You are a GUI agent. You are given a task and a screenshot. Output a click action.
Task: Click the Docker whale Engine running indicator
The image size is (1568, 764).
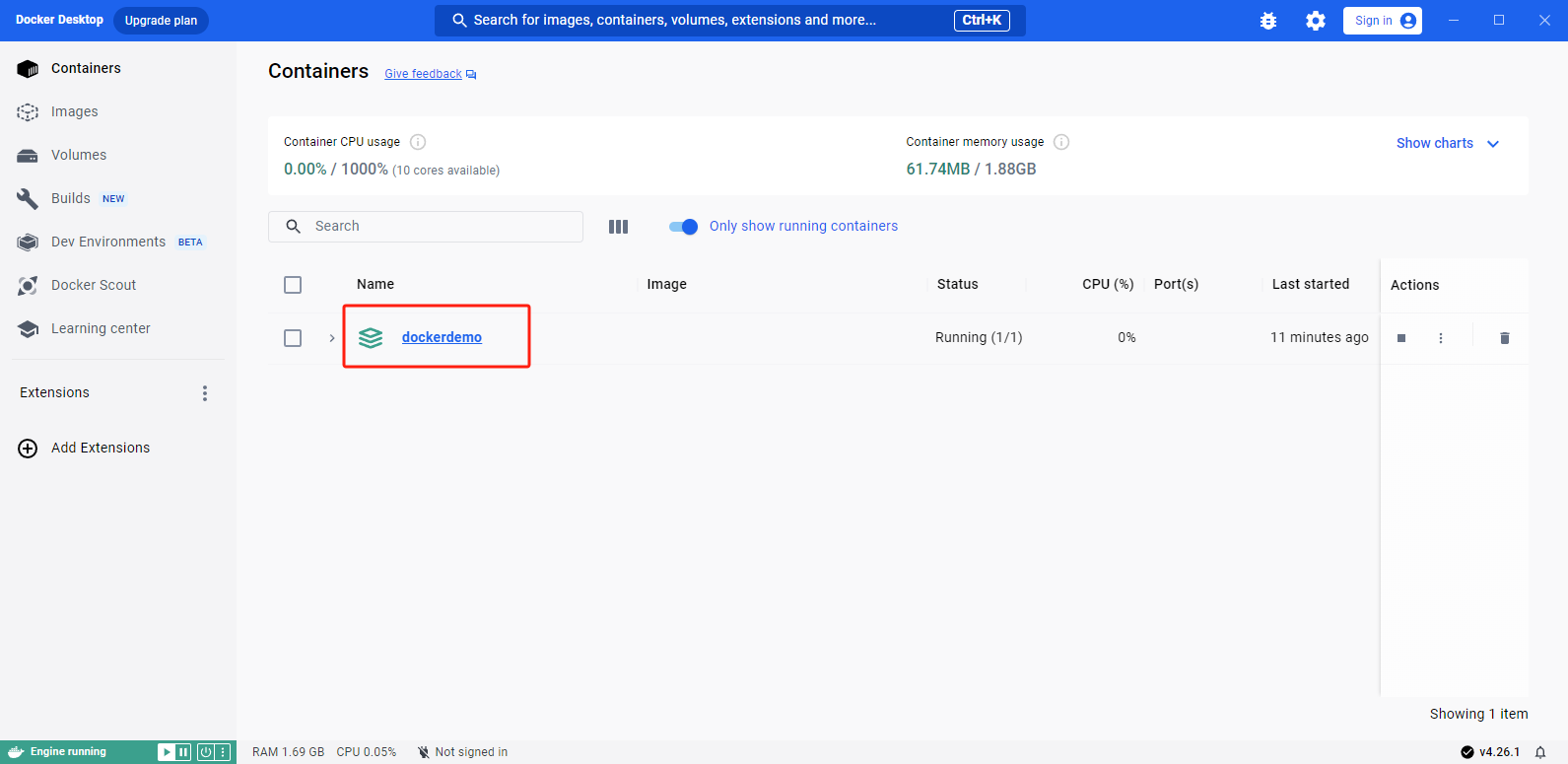pyautogui.click(x=58, y=752)
